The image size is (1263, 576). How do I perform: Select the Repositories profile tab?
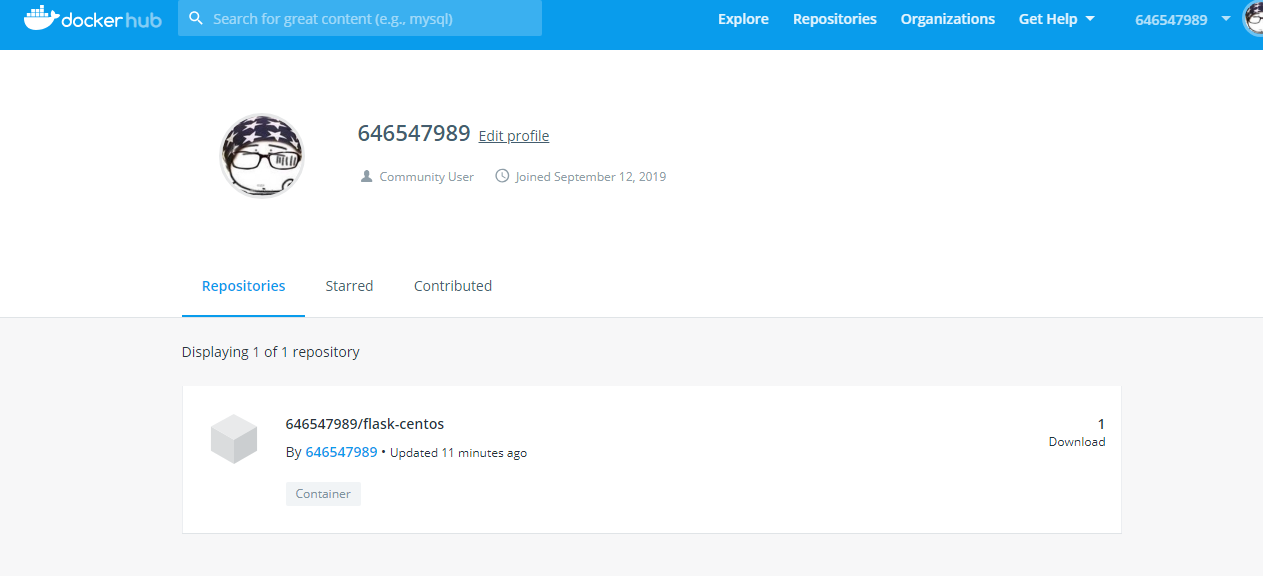click(243, 286)
